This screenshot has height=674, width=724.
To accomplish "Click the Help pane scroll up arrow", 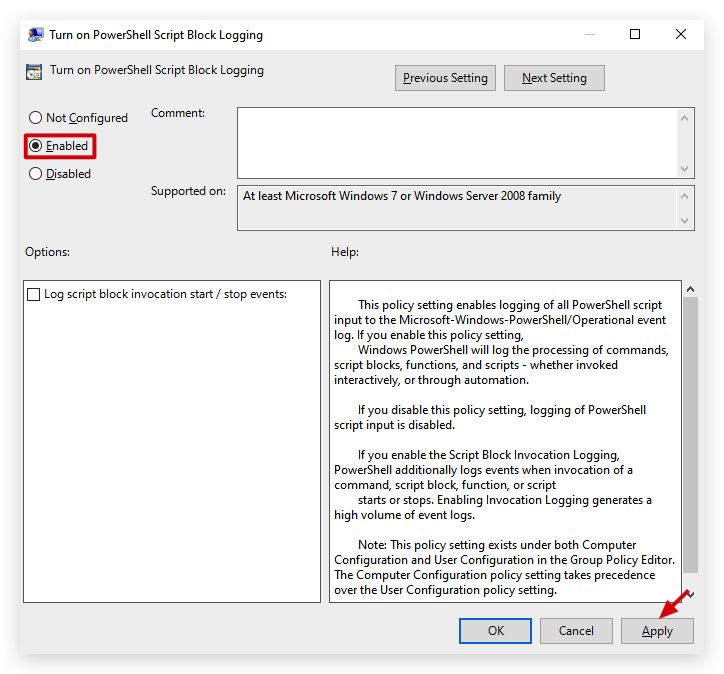I will (x=690, y=289).
